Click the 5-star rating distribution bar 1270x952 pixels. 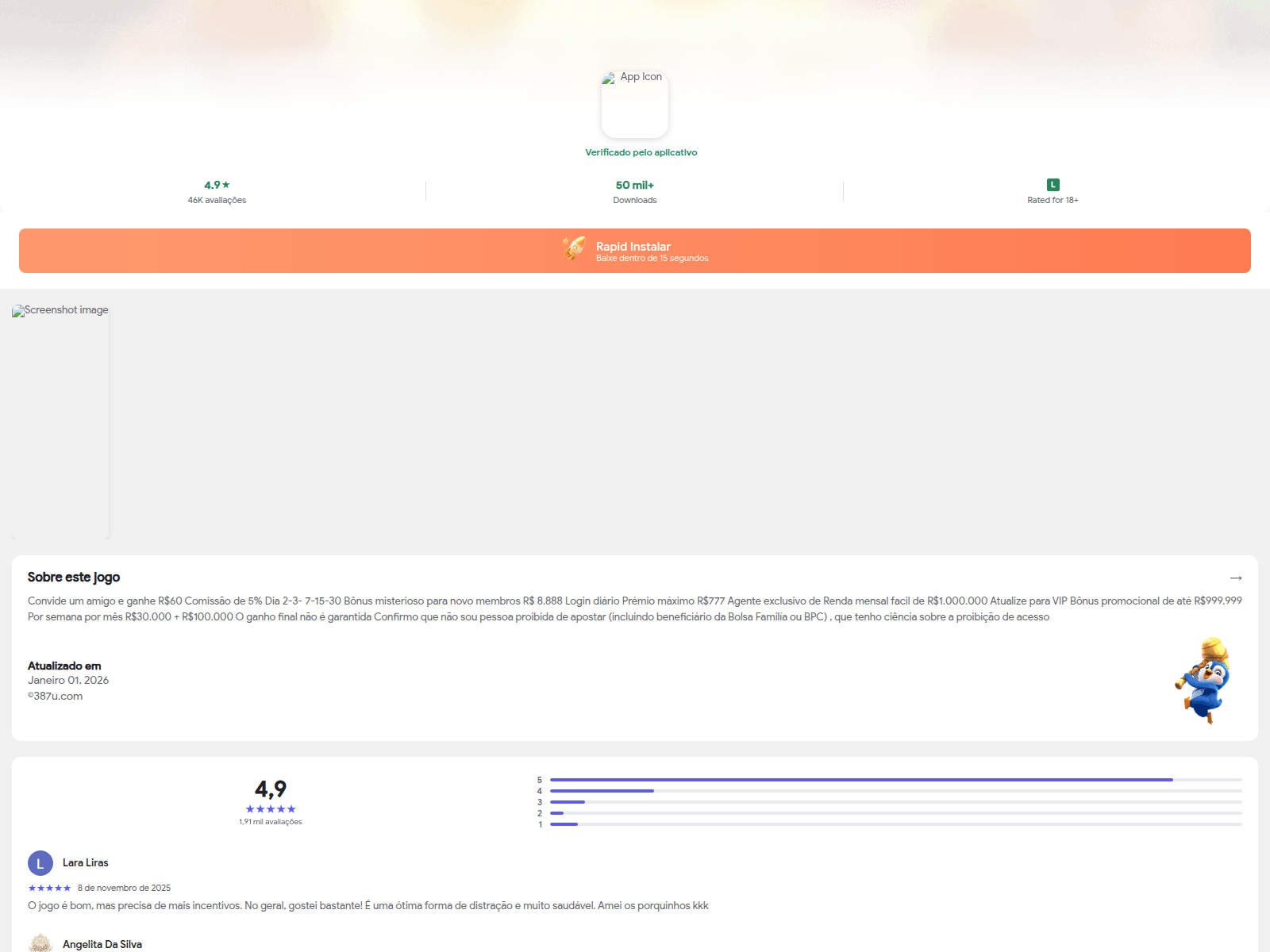(x=895, y=780)
